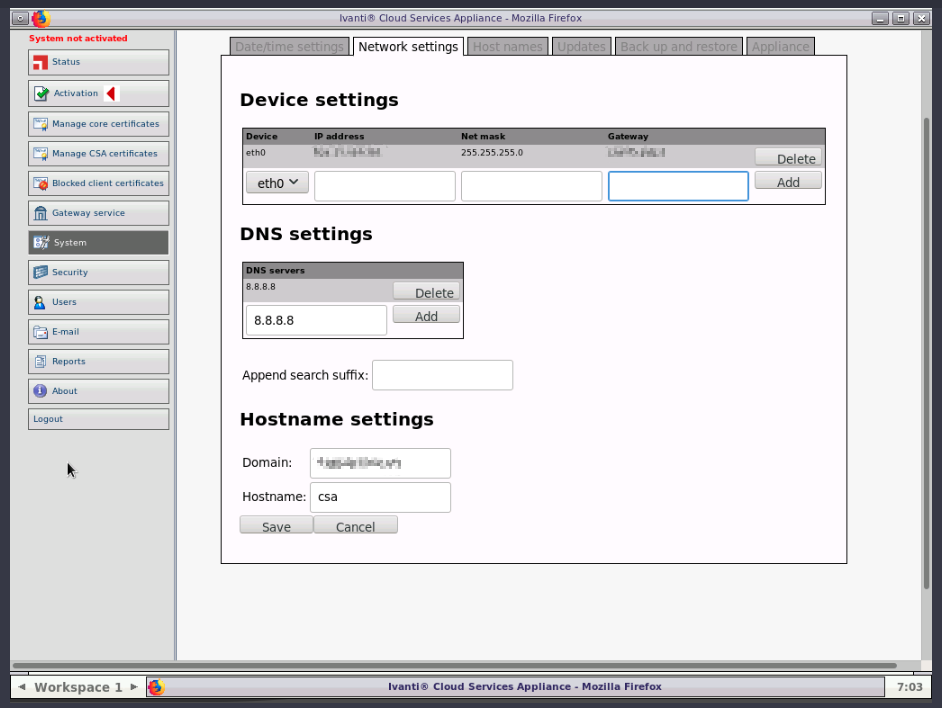Open Manage CSA certificates
Image resolution: width=942 pixels, height=708 pixels.
pyautogui.click(x=98, y=153)
